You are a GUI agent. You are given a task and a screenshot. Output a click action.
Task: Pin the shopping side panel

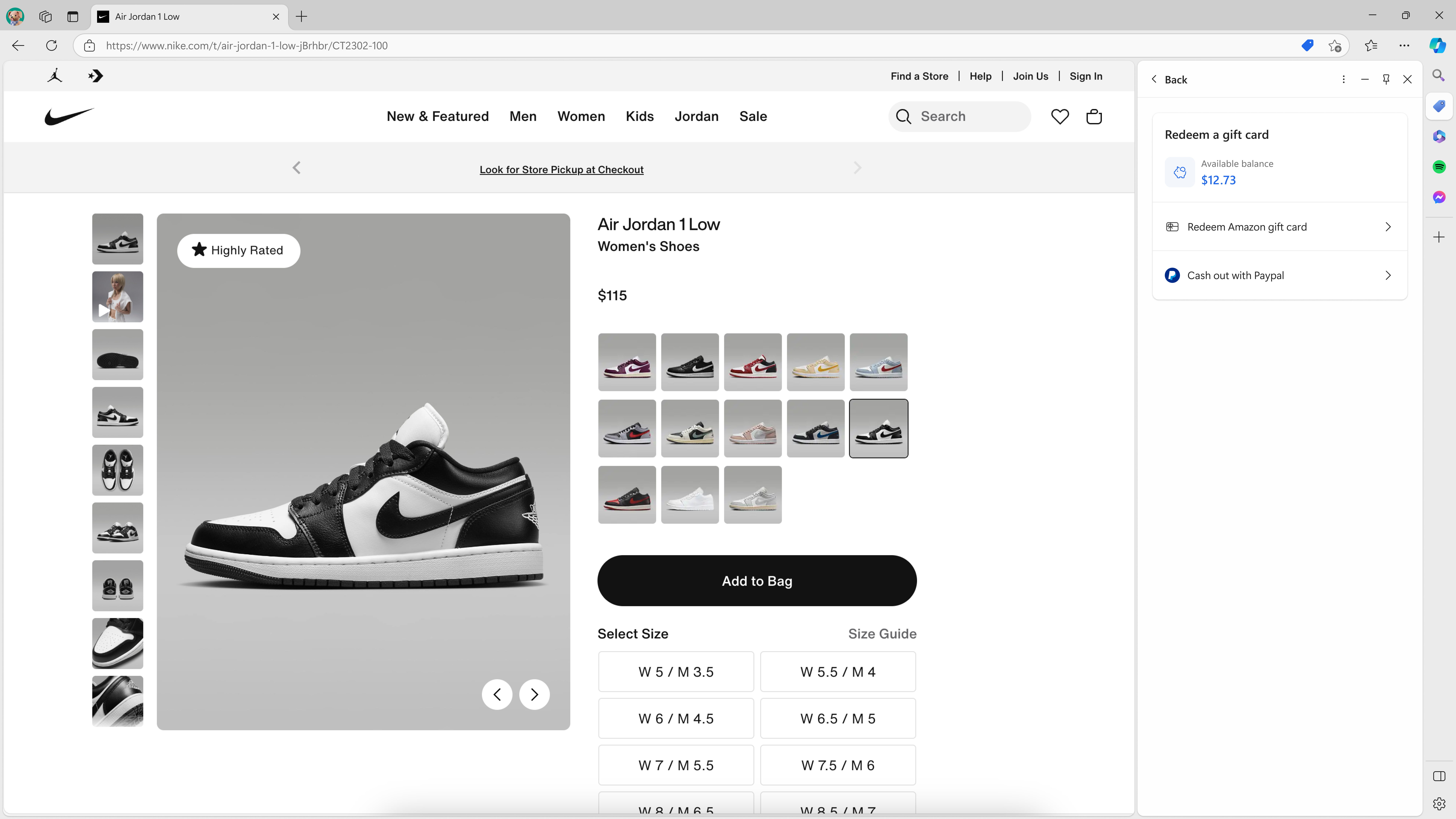pos(1386,79)
